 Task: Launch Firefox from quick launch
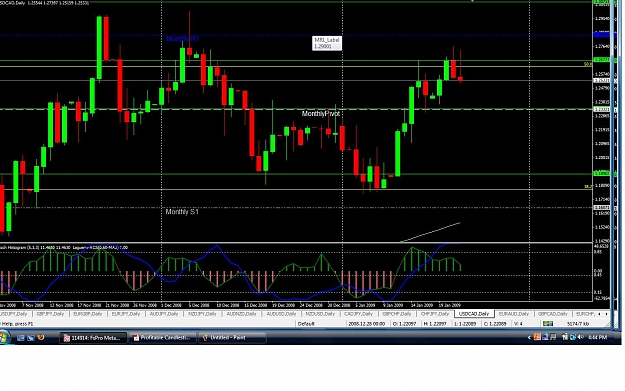[x=40, y=338]
